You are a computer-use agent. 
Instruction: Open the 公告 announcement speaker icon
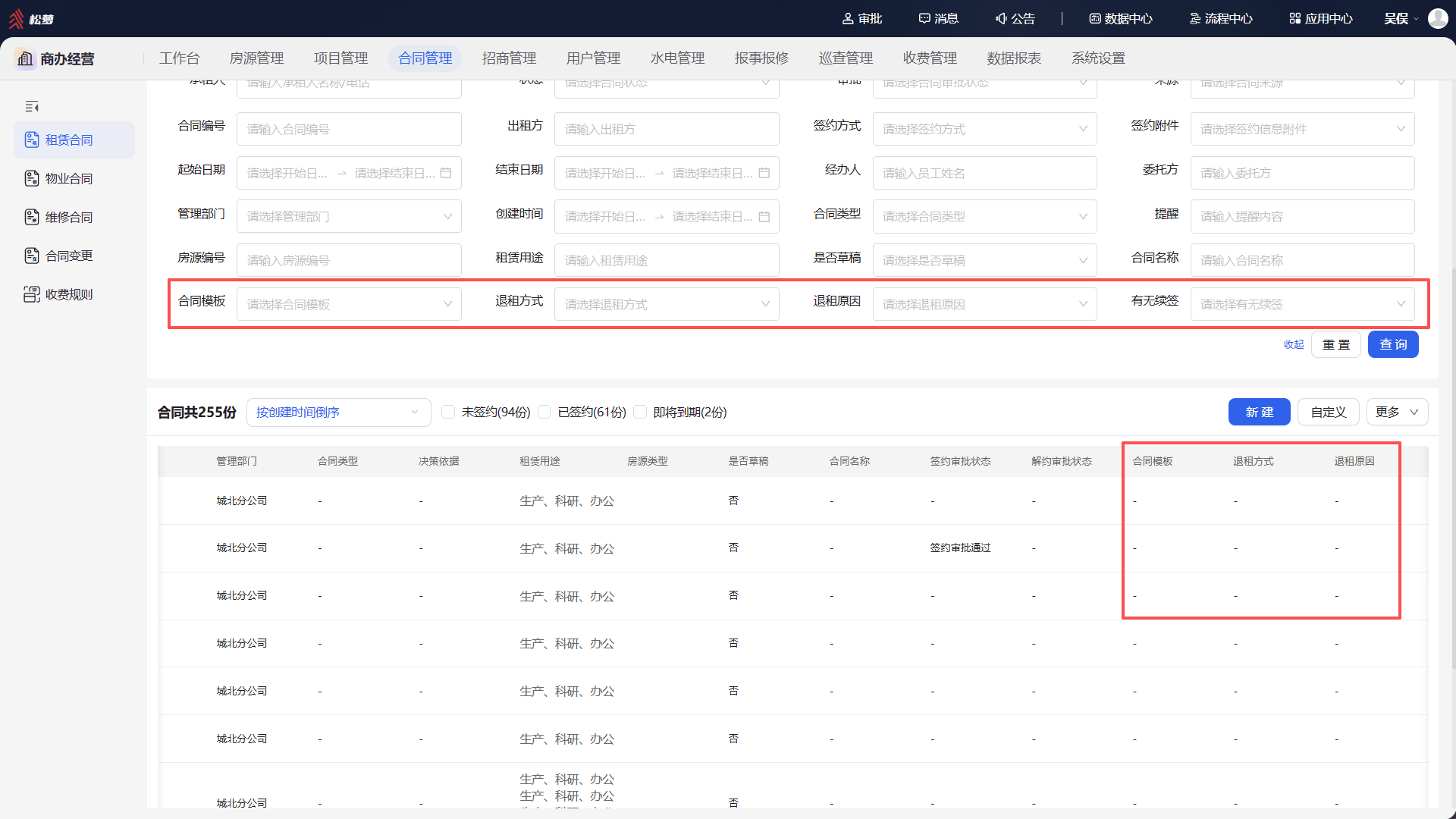(1001, 18)
